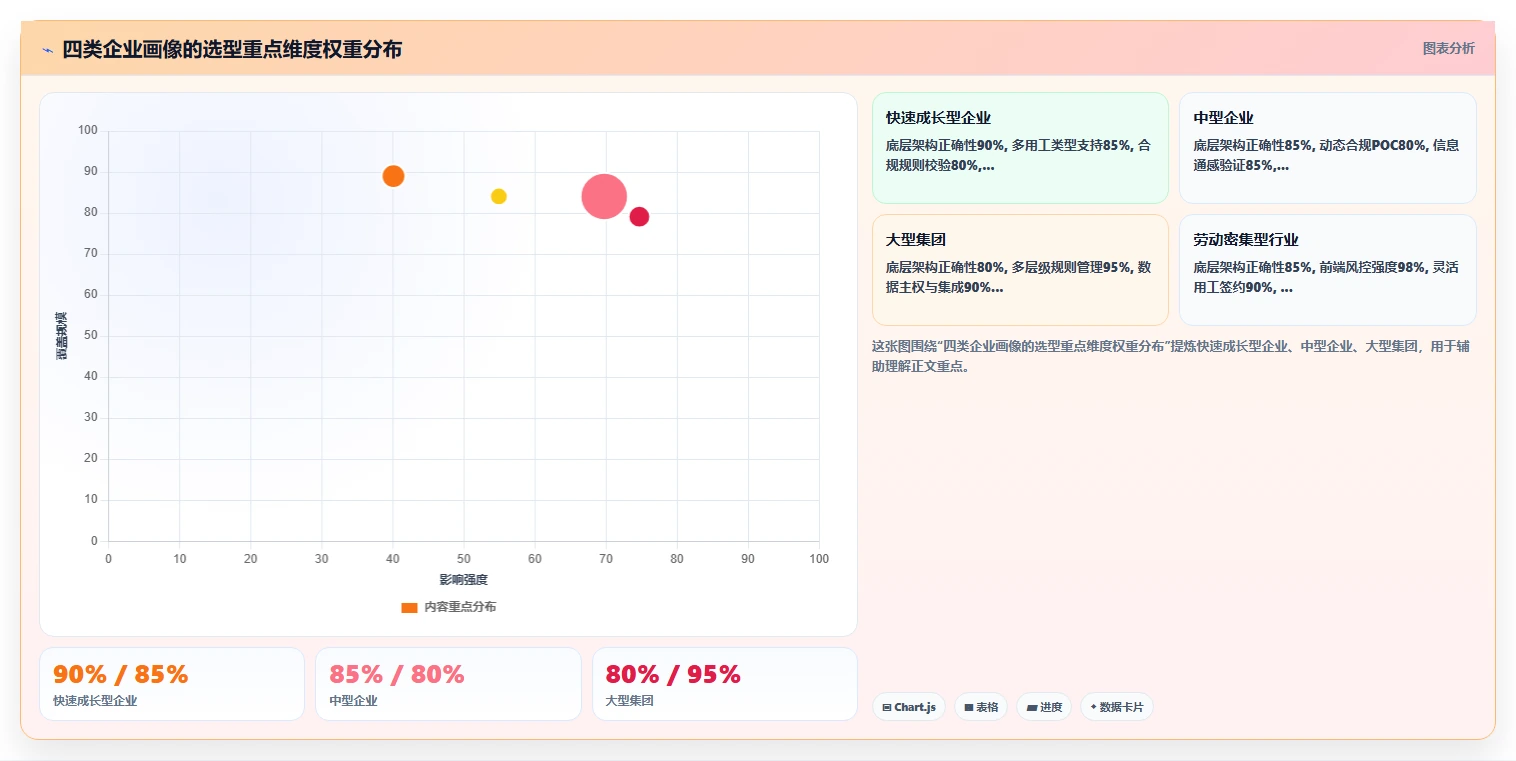
Task: Open the 中型企业 description card
Action: coord(1327,148)
